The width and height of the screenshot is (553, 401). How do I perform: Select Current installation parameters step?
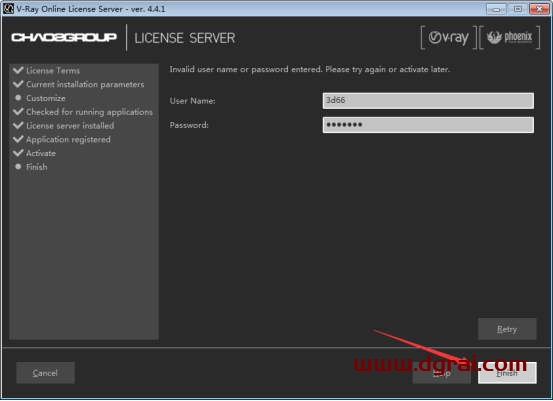click(x=85, y=84)
